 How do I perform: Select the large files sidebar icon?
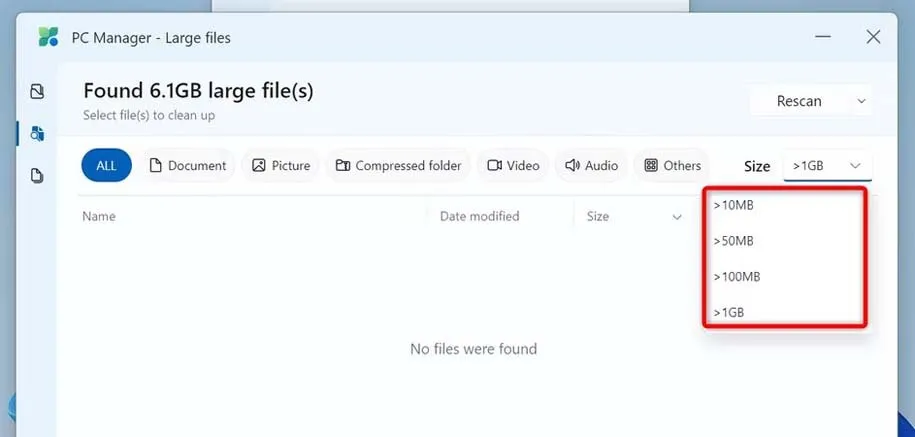pyautogui.click(x=37, y=133)
